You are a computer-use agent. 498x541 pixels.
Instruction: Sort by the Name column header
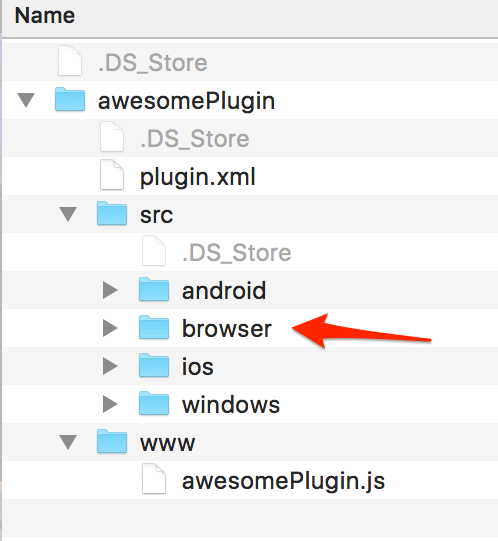tap(45, 16)
